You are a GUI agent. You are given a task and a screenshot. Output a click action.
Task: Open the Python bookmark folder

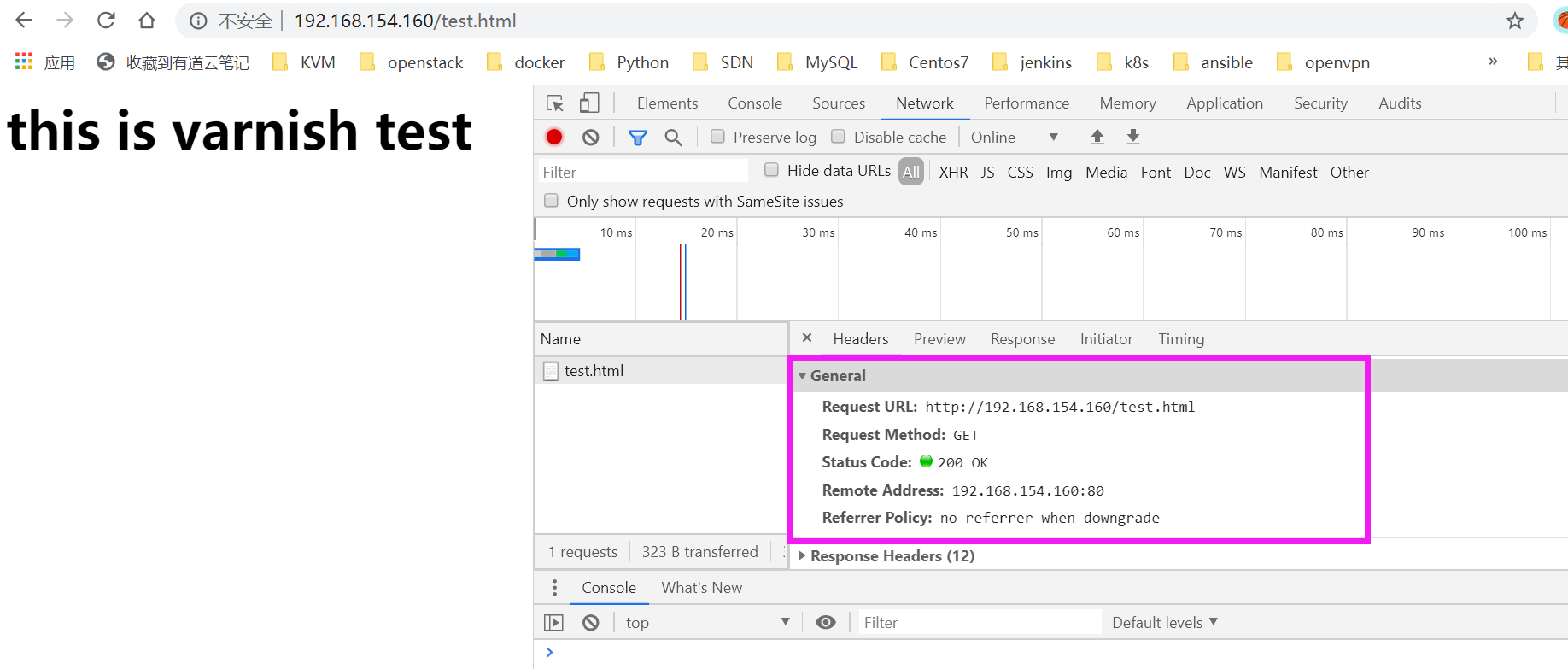[629, 62]
